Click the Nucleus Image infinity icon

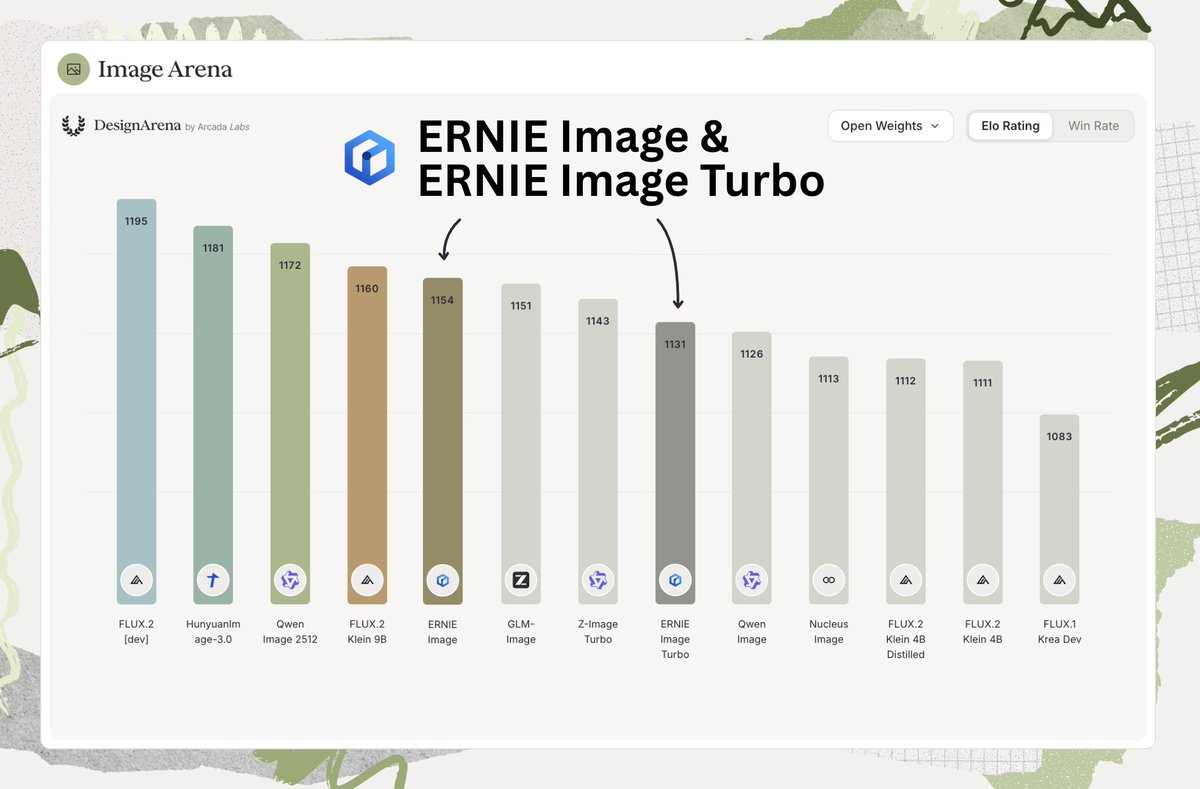tap(829, 580)
